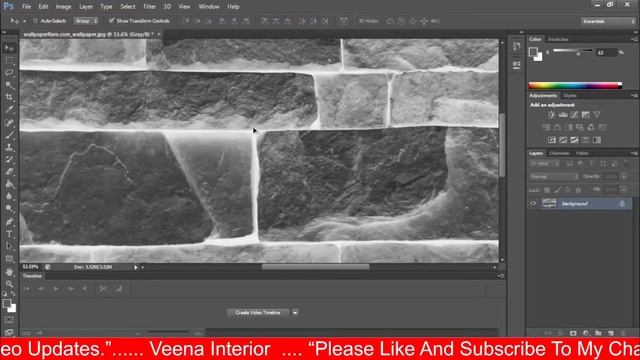The image size is (640, 360).
Task: Toggle lock image pixels
Action: click(557, 190)
